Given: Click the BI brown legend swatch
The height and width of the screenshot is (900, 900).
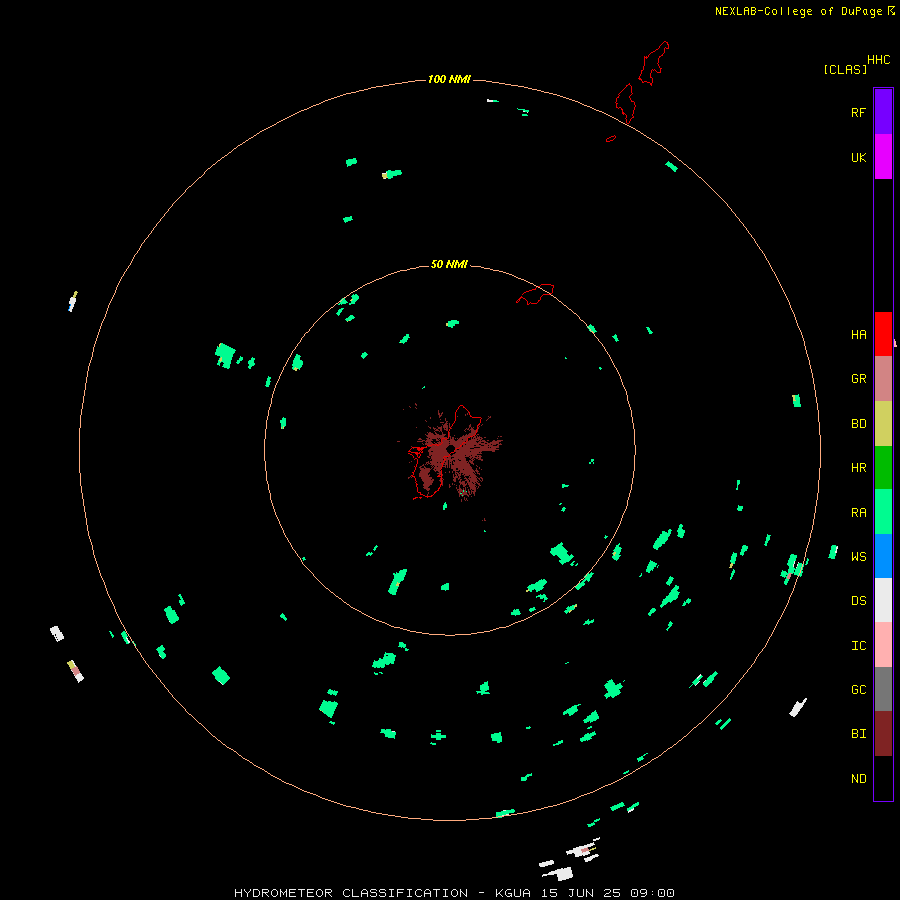Looking at the screenshot, I should coord(883,734).
